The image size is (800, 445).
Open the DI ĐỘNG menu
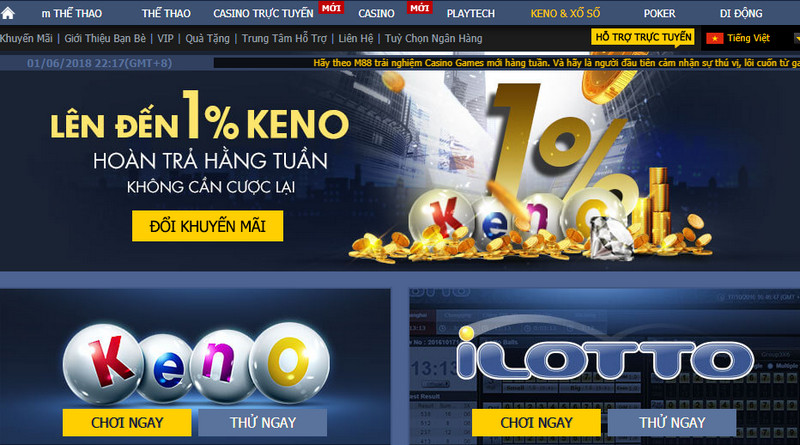[741, 13]
